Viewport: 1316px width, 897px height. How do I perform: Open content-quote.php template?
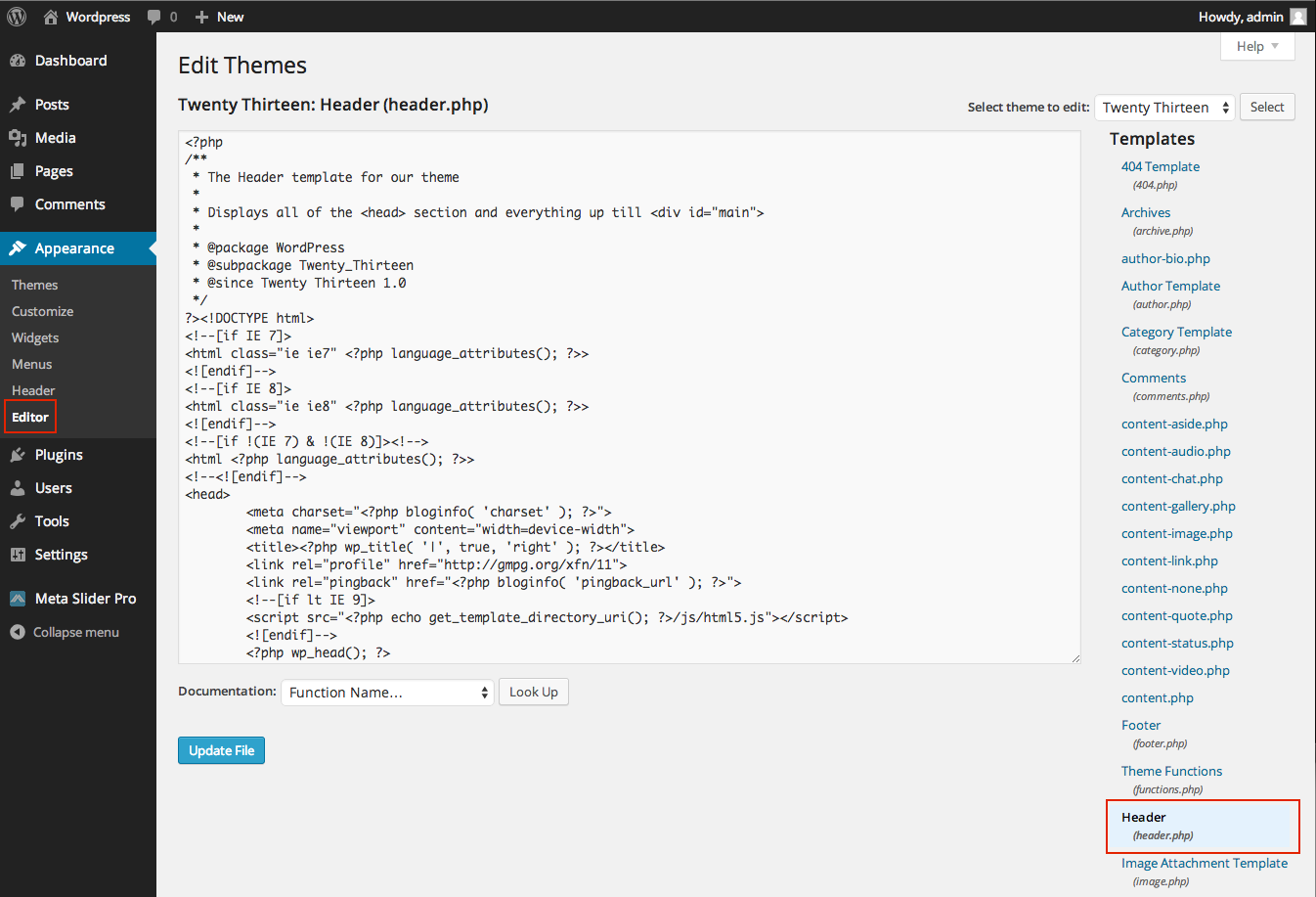(x=1177, y=615)
